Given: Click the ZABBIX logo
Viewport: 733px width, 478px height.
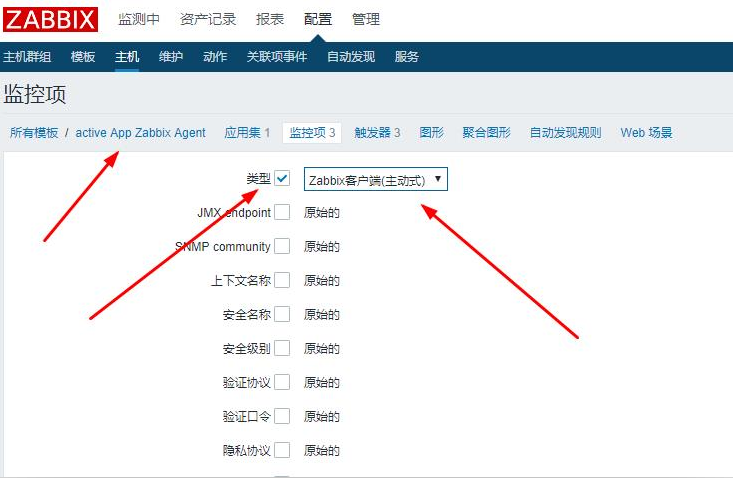Looking at the screenshot, I should pos(50,20).
